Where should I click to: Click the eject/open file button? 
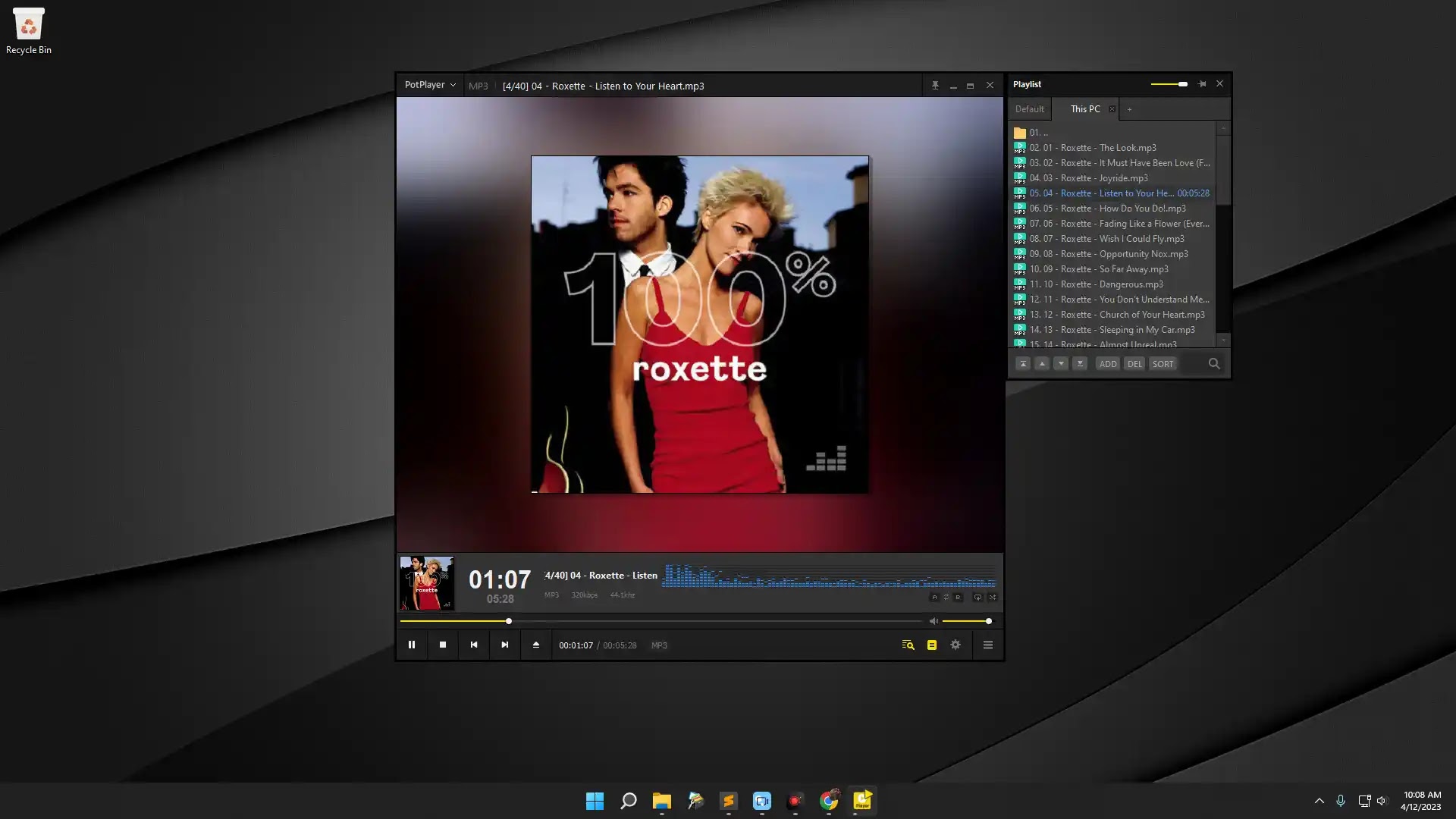(x=536, y=645)
